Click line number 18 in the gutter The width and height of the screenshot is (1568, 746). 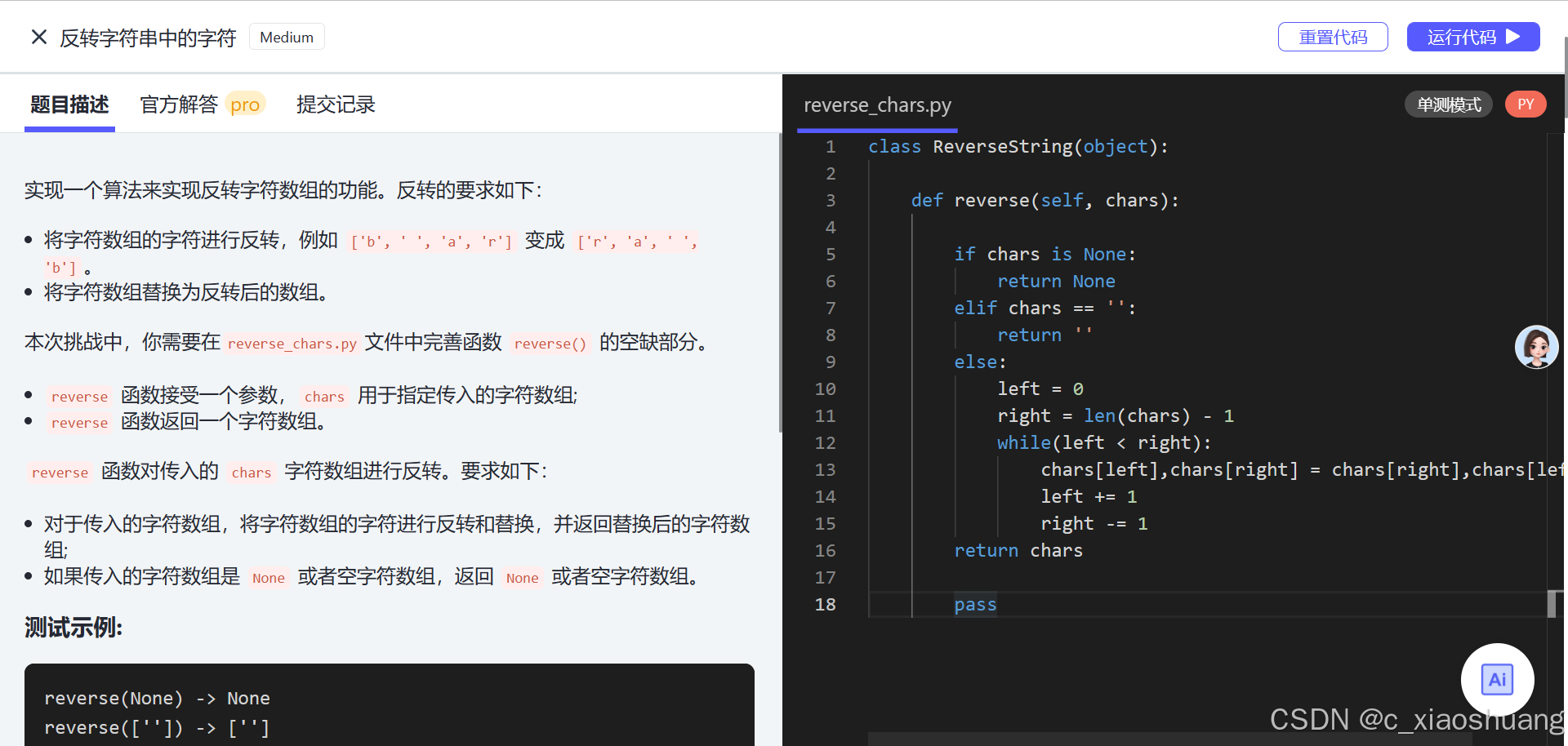[x=826, y=604]
